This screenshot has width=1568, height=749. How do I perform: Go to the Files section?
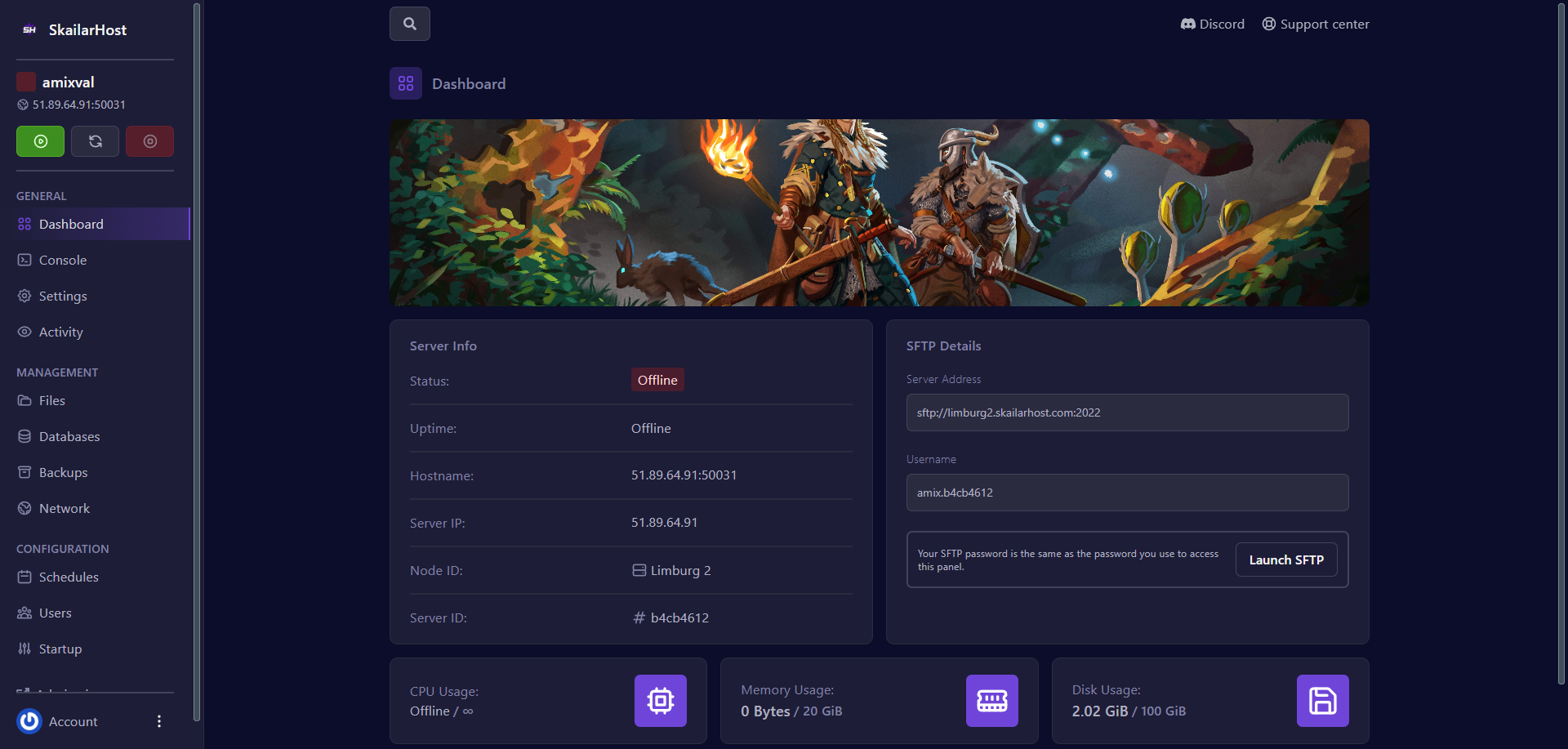[52, 400]
